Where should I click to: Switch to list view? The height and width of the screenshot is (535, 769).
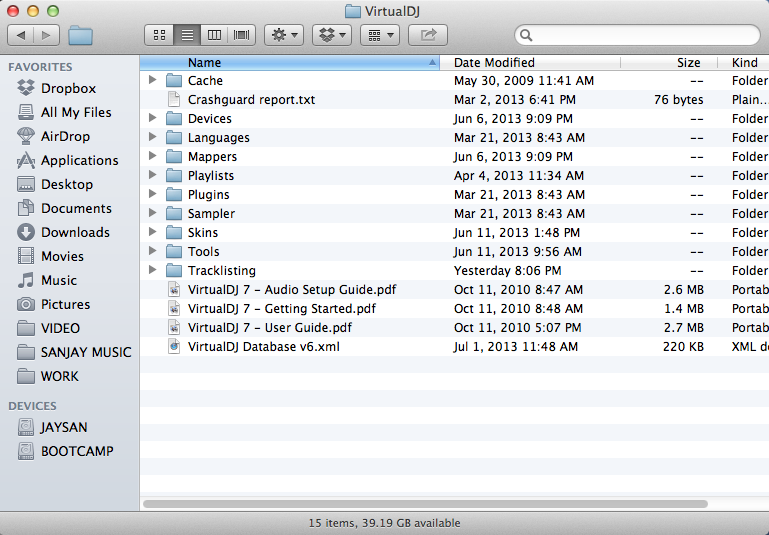[187, 35]
